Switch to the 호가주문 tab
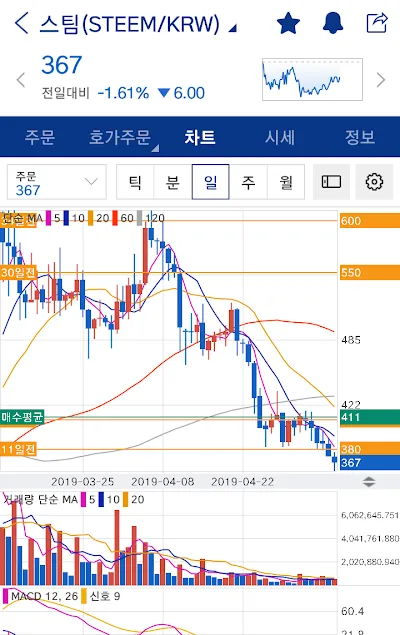The width and height of the screenshot is (400, 635). 120,137
